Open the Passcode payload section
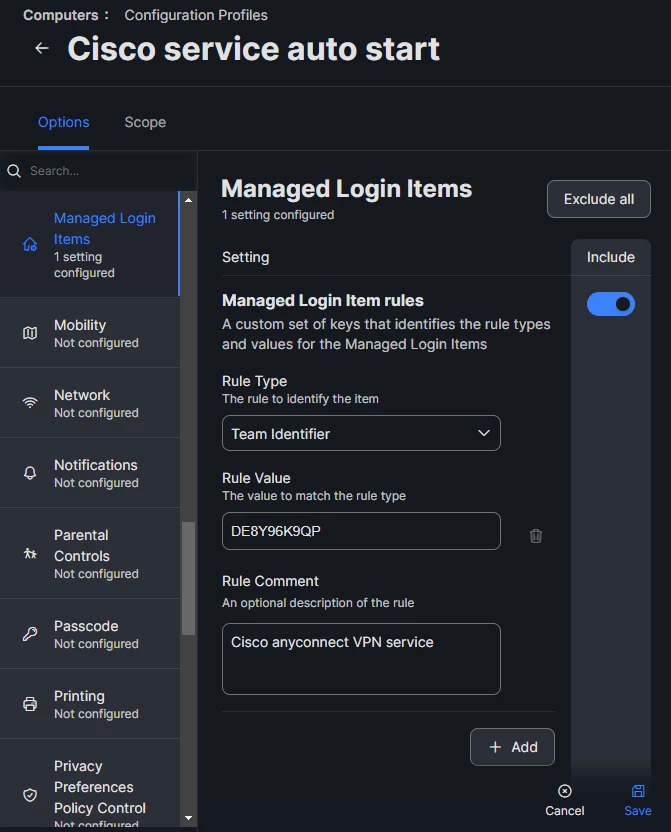The width and height of the screenshot is (671, 832). click(90, 634)
